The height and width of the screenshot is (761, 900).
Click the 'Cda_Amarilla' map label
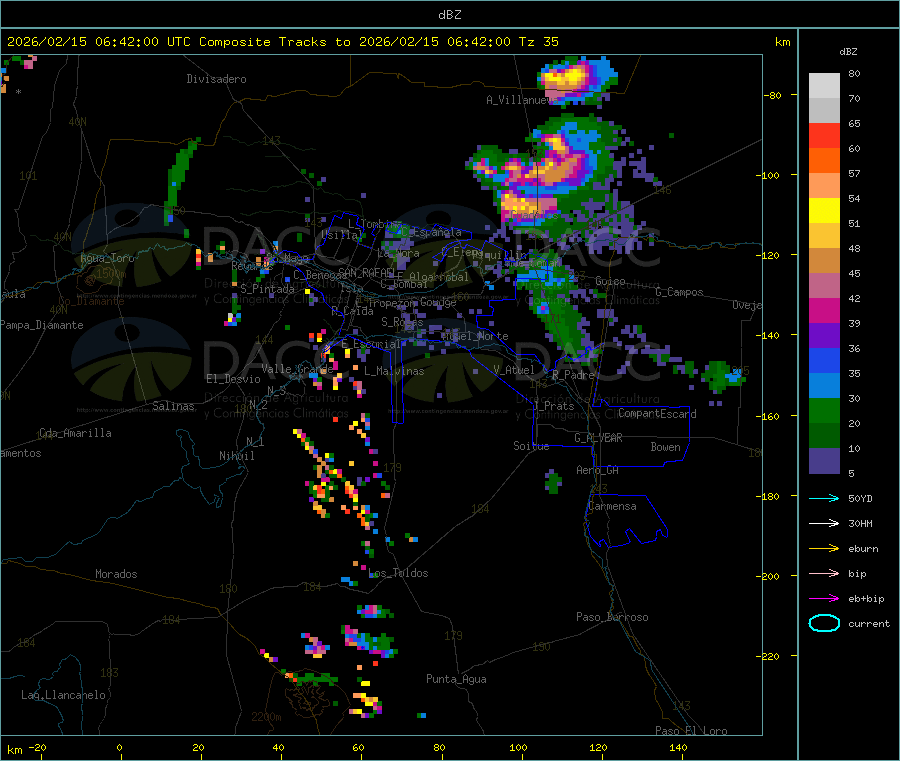[75, 433]
